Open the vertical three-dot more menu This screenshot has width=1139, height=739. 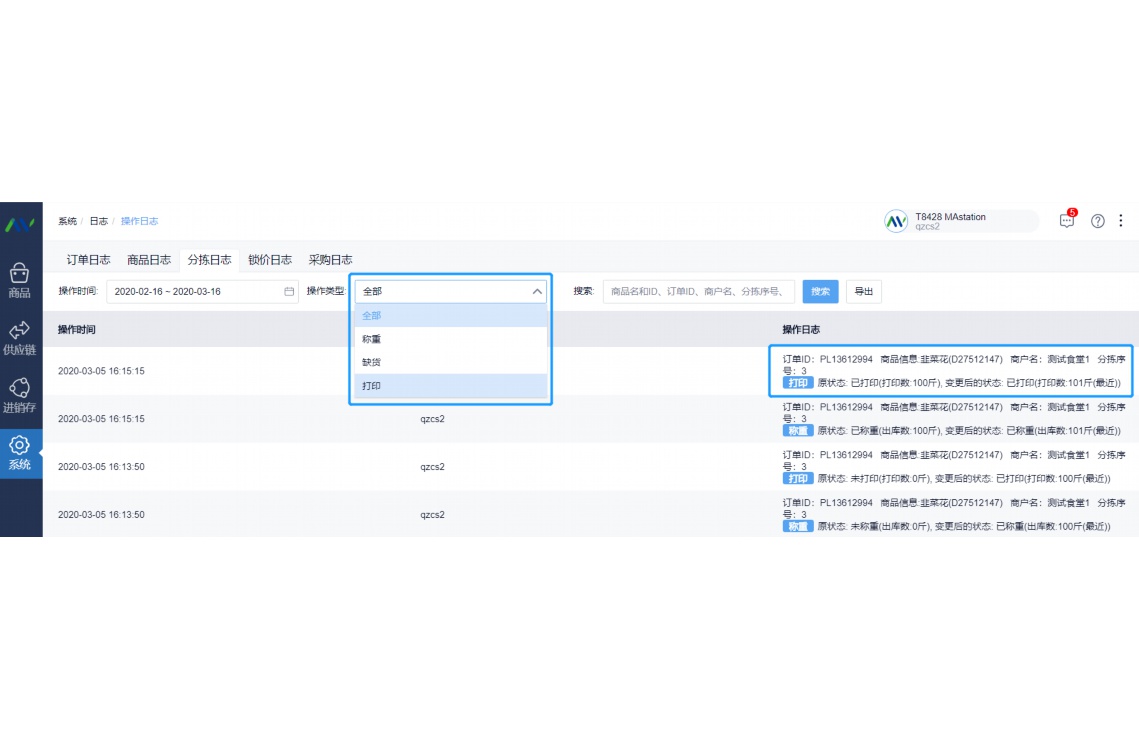(x=1121, y=221)
